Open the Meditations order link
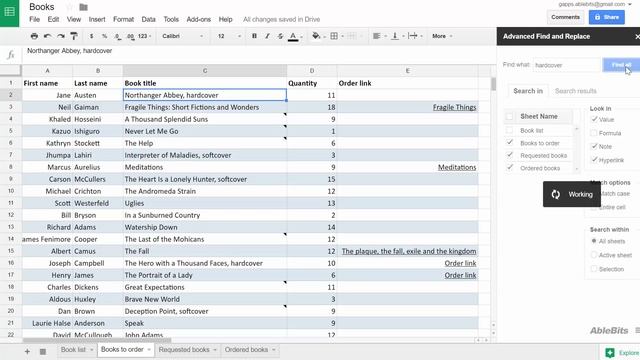 (x=457, y=167)
